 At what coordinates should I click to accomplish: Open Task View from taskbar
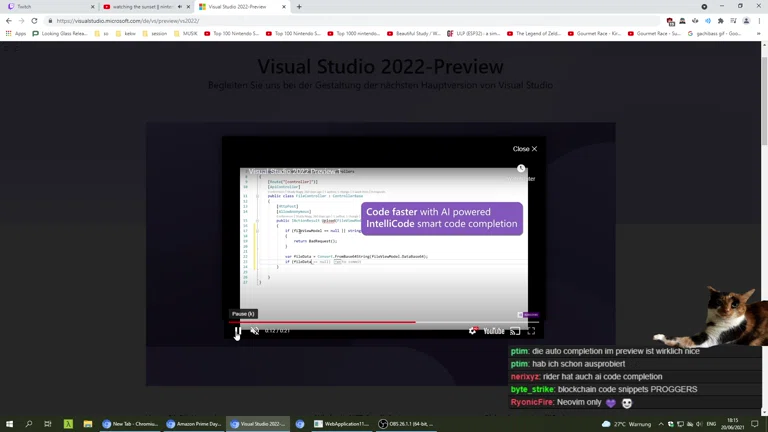click(48, 424)
